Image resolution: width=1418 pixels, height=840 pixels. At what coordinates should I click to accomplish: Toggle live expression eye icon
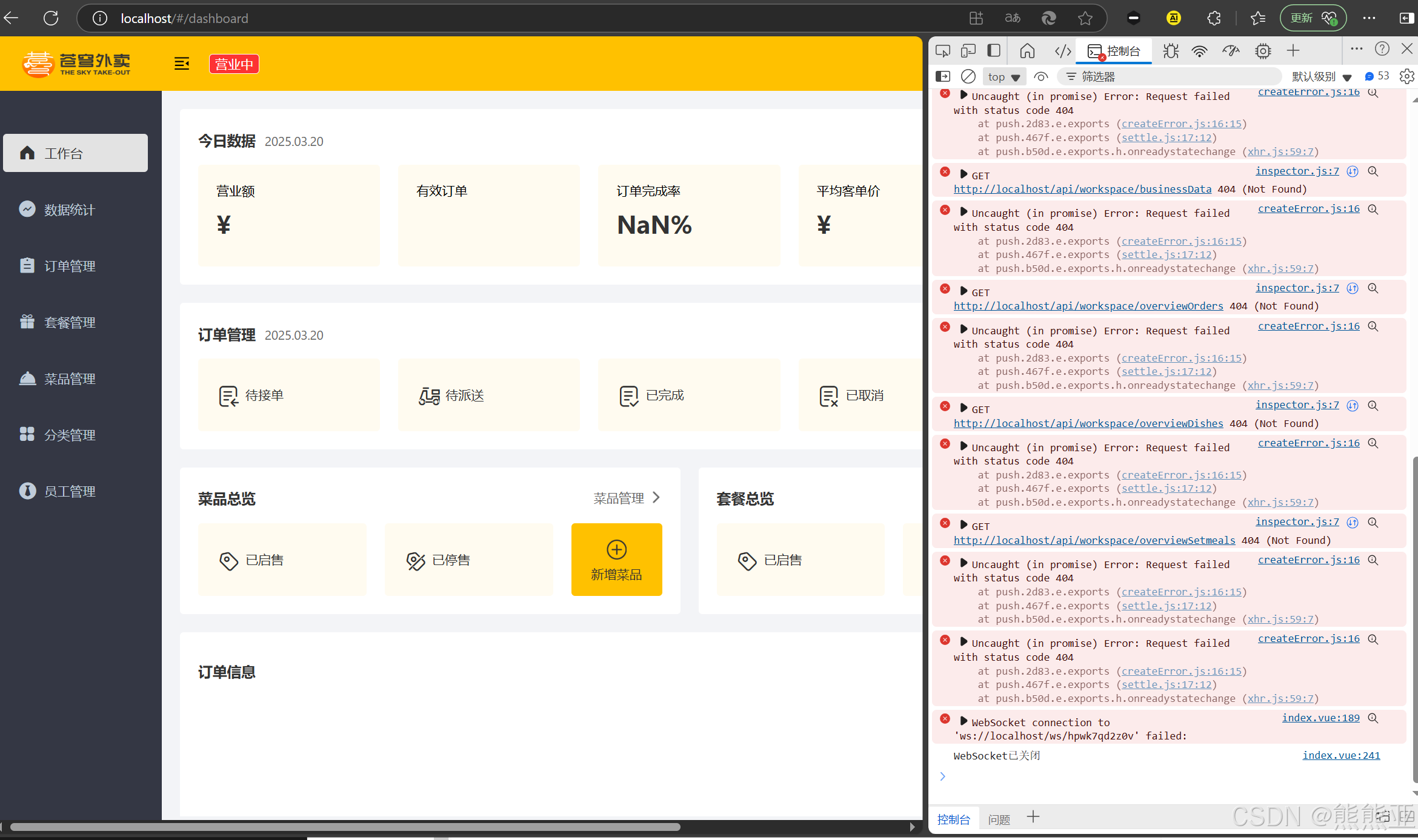pos(1040,76)
